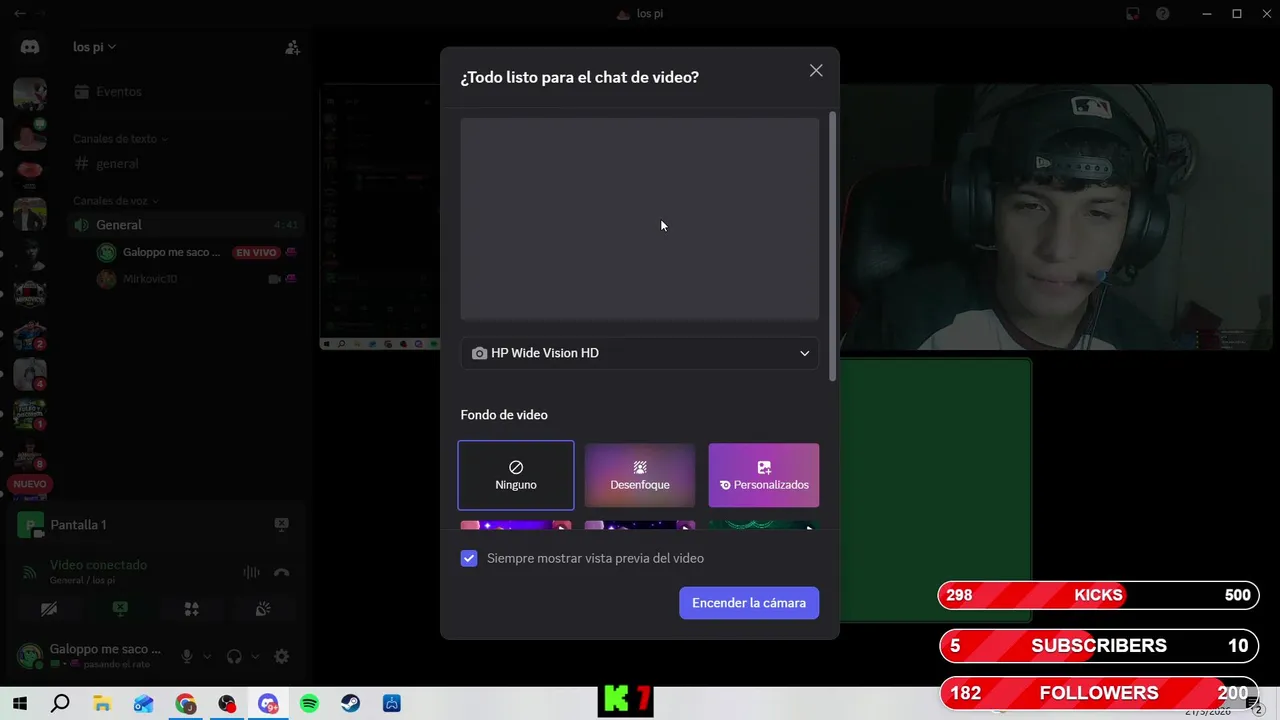1280x720 pixels.
Task: Open Spotify from the taskbar
Action: coord(309,704)
